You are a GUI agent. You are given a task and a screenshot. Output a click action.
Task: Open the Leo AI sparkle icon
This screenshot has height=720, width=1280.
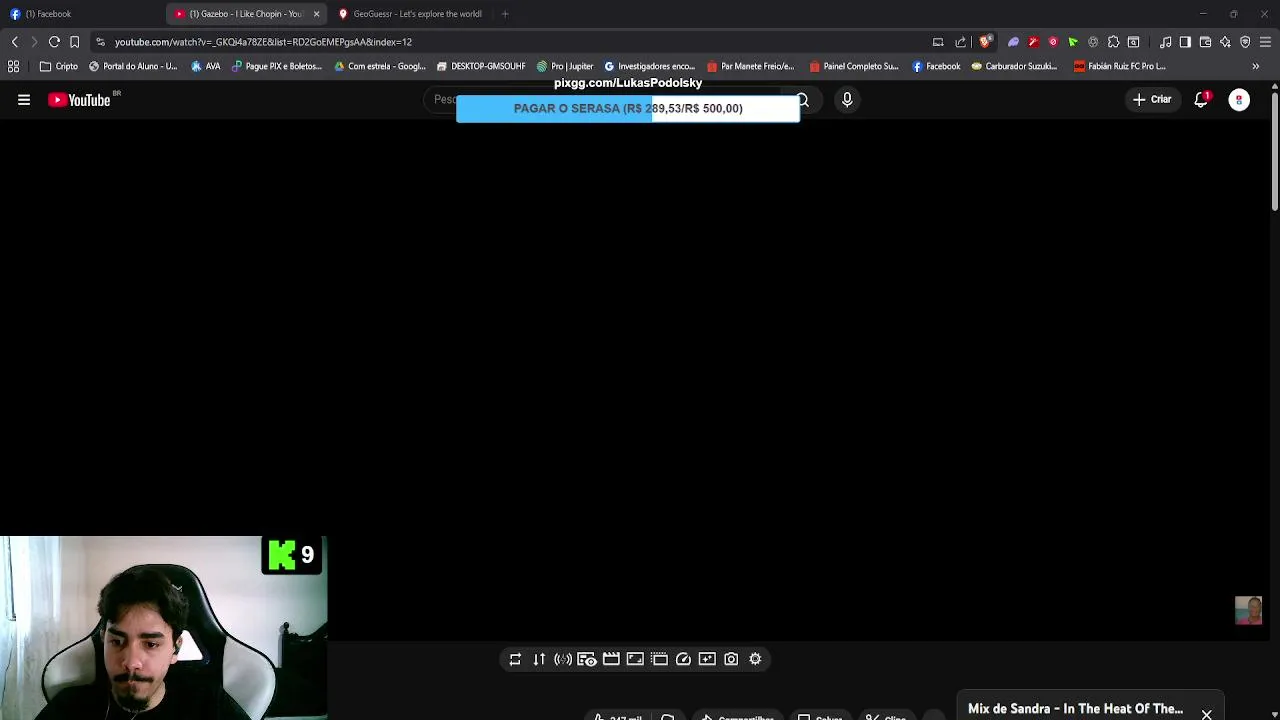pyautogui.click(x=1225, y=42)
